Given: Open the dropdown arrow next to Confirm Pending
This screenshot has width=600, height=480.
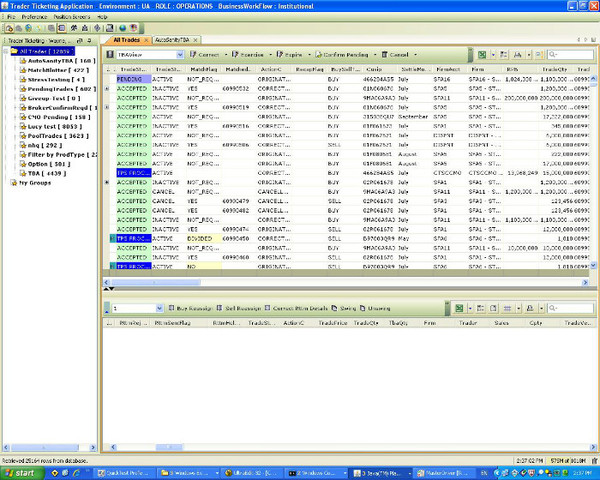Looking at the screenshot, I should (375, 55).
